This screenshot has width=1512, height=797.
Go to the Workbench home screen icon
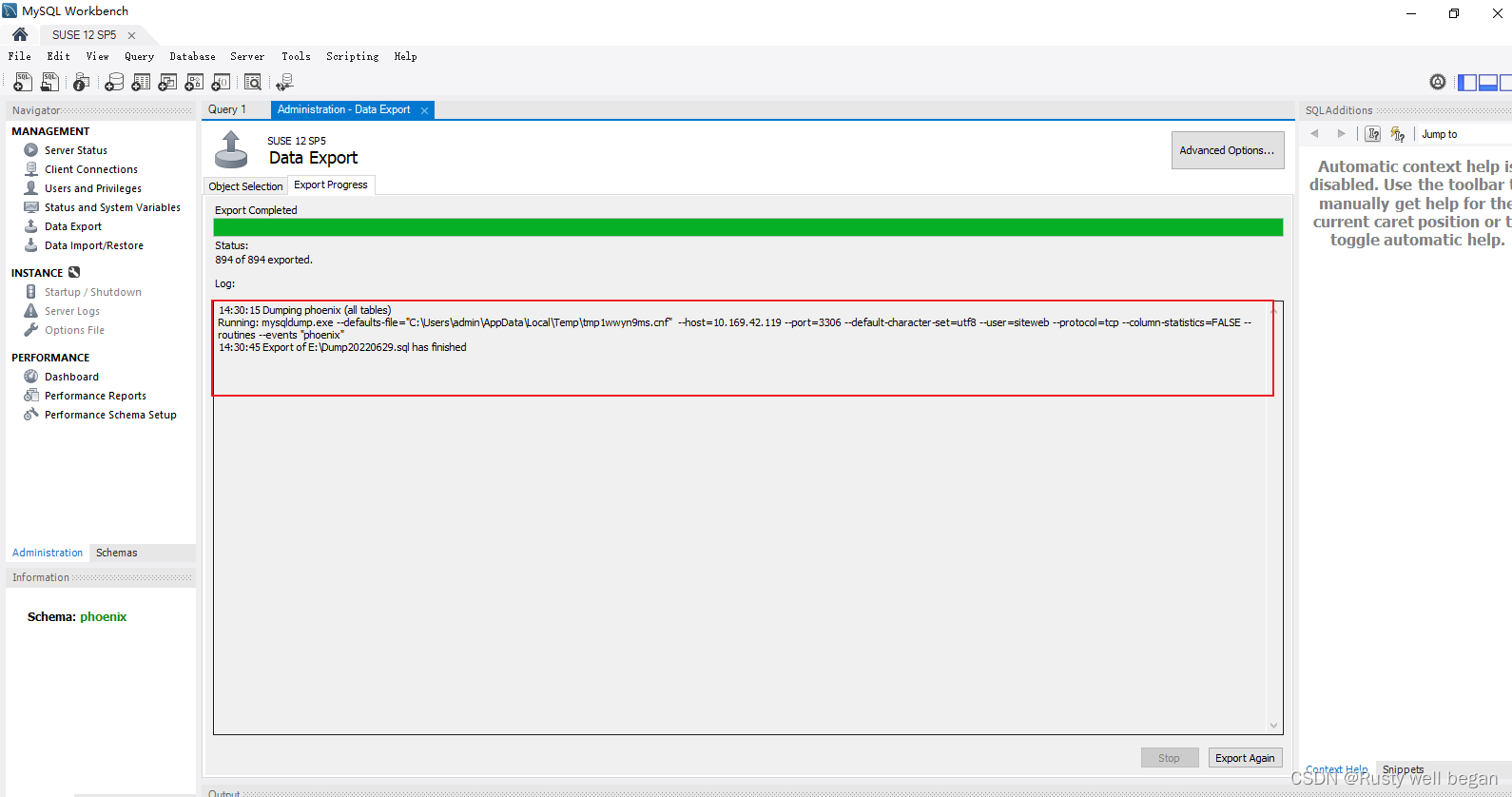(20, 34)
